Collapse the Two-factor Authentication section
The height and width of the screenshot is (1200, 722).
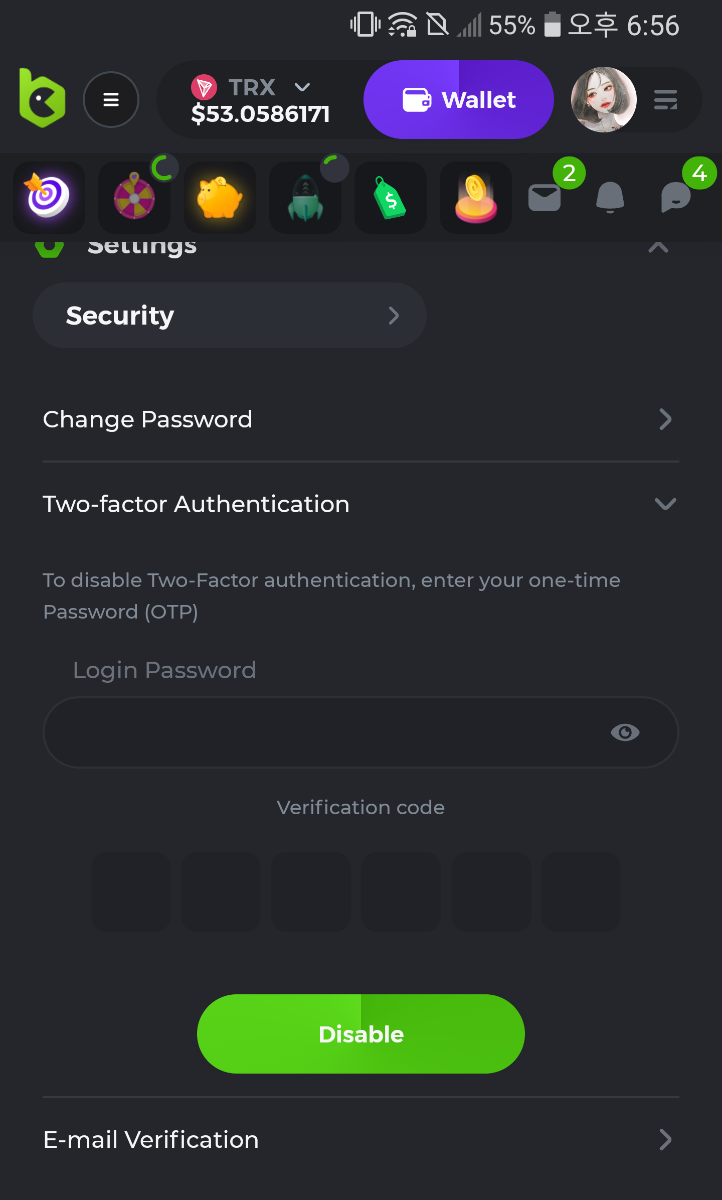[665, 504]
